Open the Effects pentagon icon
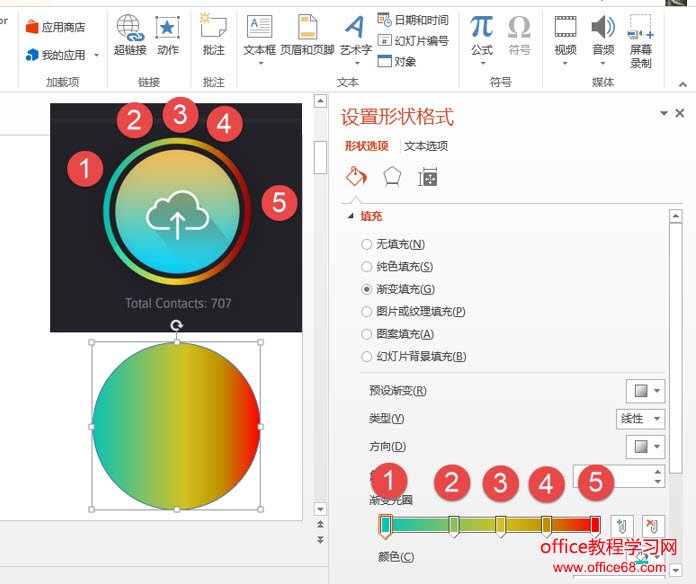Viewport: 696px width, 584px height. pos(392,177)
